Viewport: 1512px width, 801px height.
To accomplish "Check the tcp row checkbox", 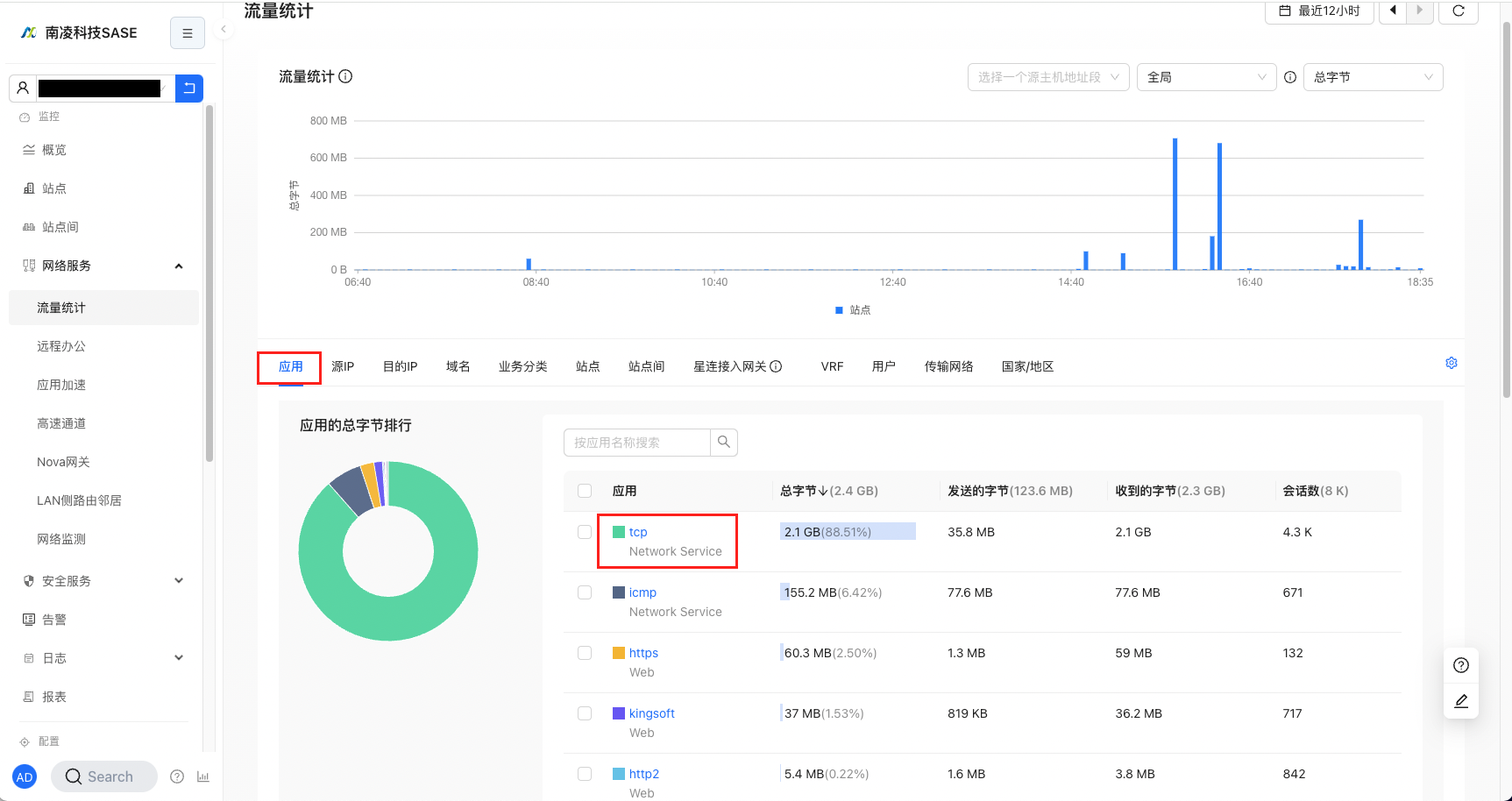I will coord(585,532).
